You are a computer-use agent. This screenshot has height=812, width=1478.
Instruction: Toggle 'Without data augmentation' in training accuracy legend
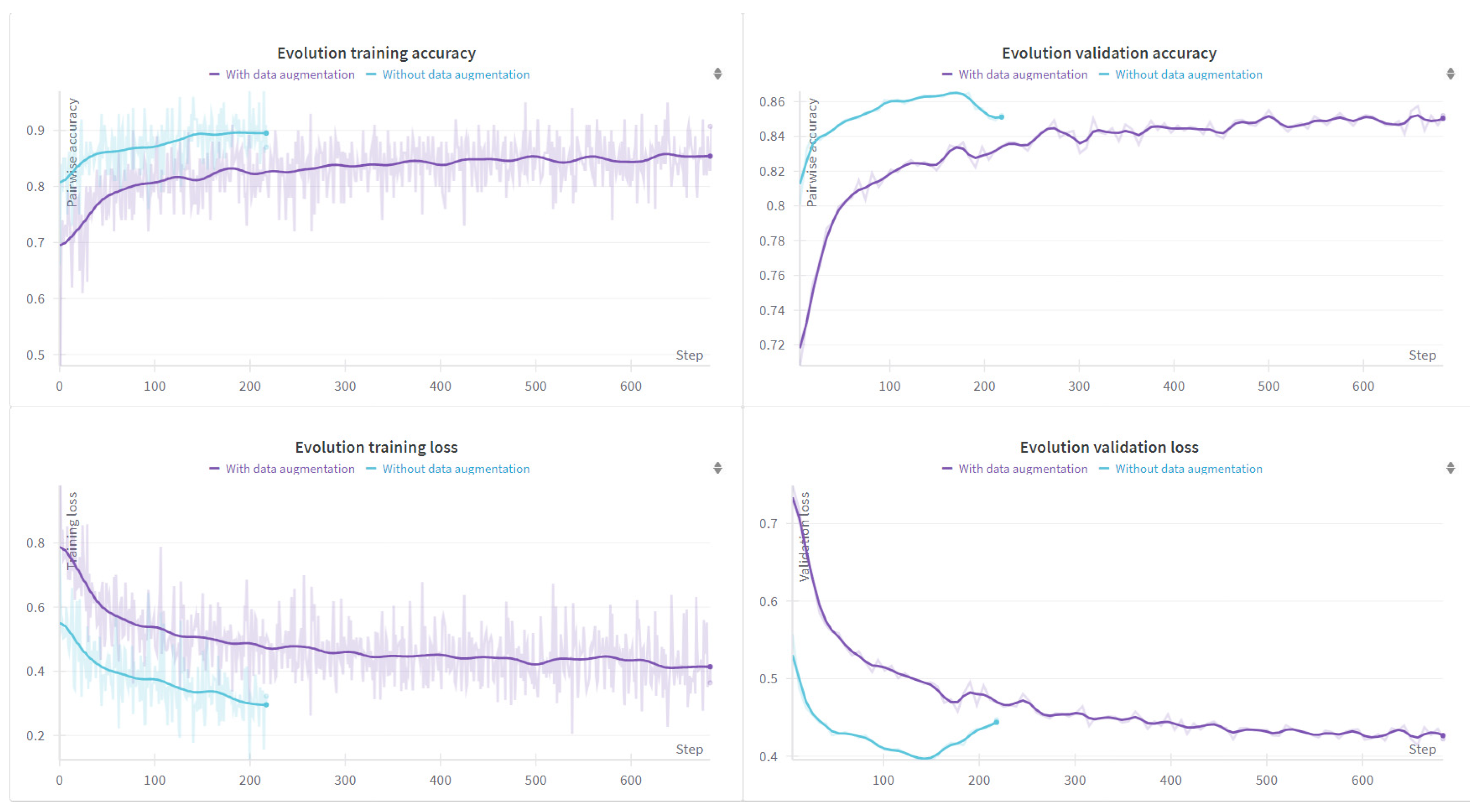[x=455, y=75]
